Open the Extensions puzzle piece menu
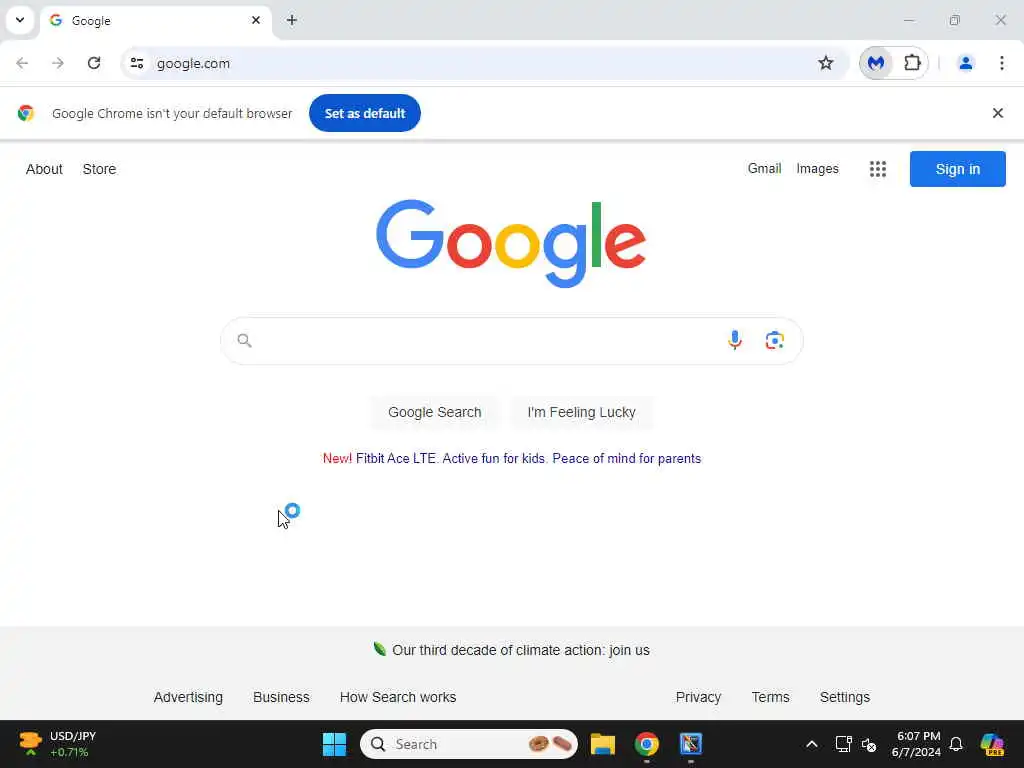Image resolution: width=1024 pixels, height=768 pixels. click(x=912, y=63)
